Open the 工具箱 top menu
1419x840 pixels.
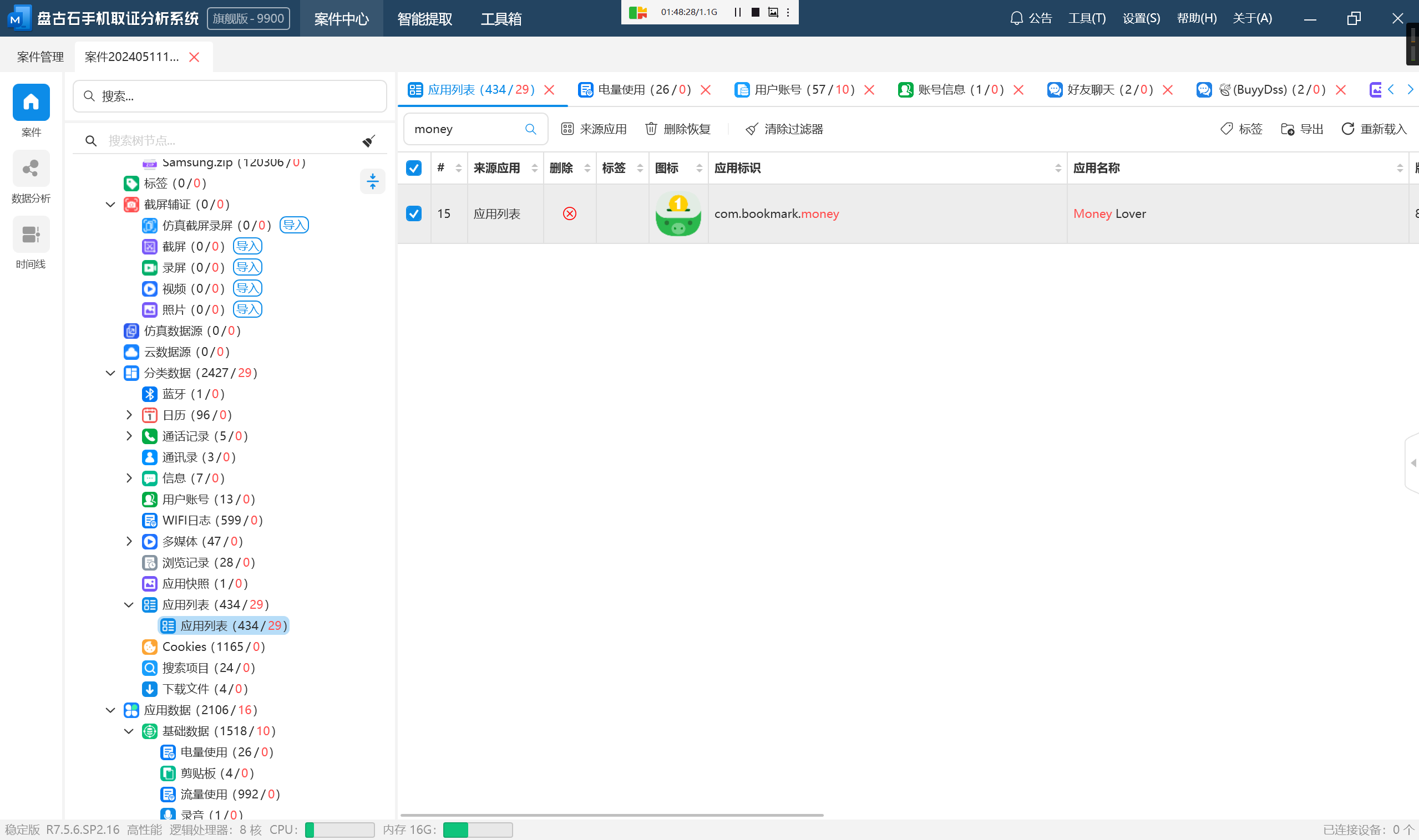coord(500,19)
